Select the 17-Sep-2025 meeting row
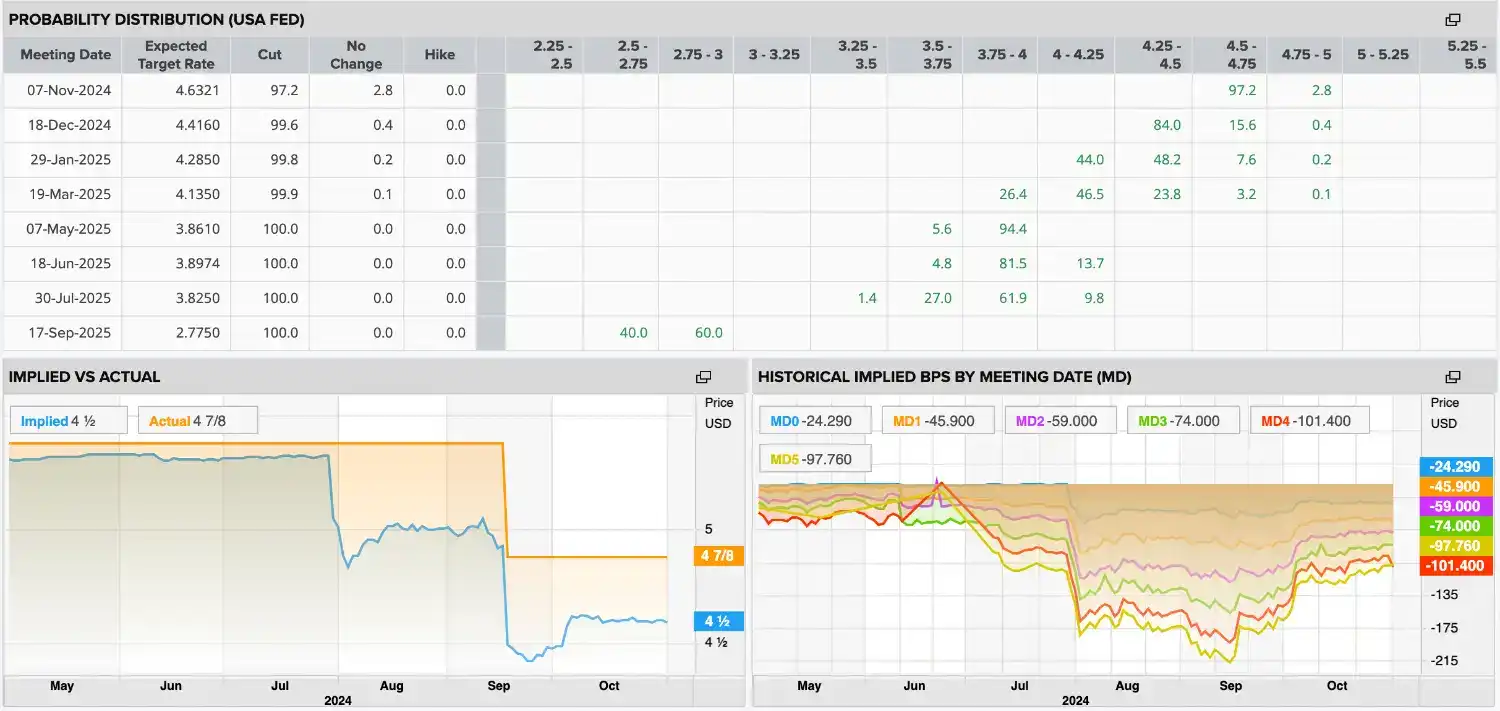The height and width of the screenshot is (711, 1500). [750, 333]
